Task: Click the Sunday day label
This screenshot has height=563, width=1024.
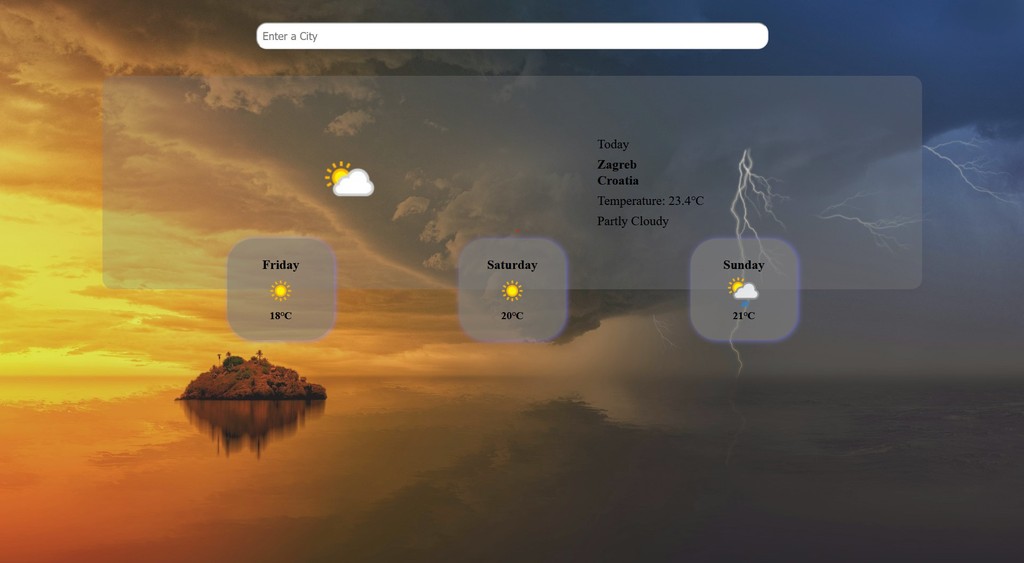Action: pyautogui.click(x=743, y=265)
